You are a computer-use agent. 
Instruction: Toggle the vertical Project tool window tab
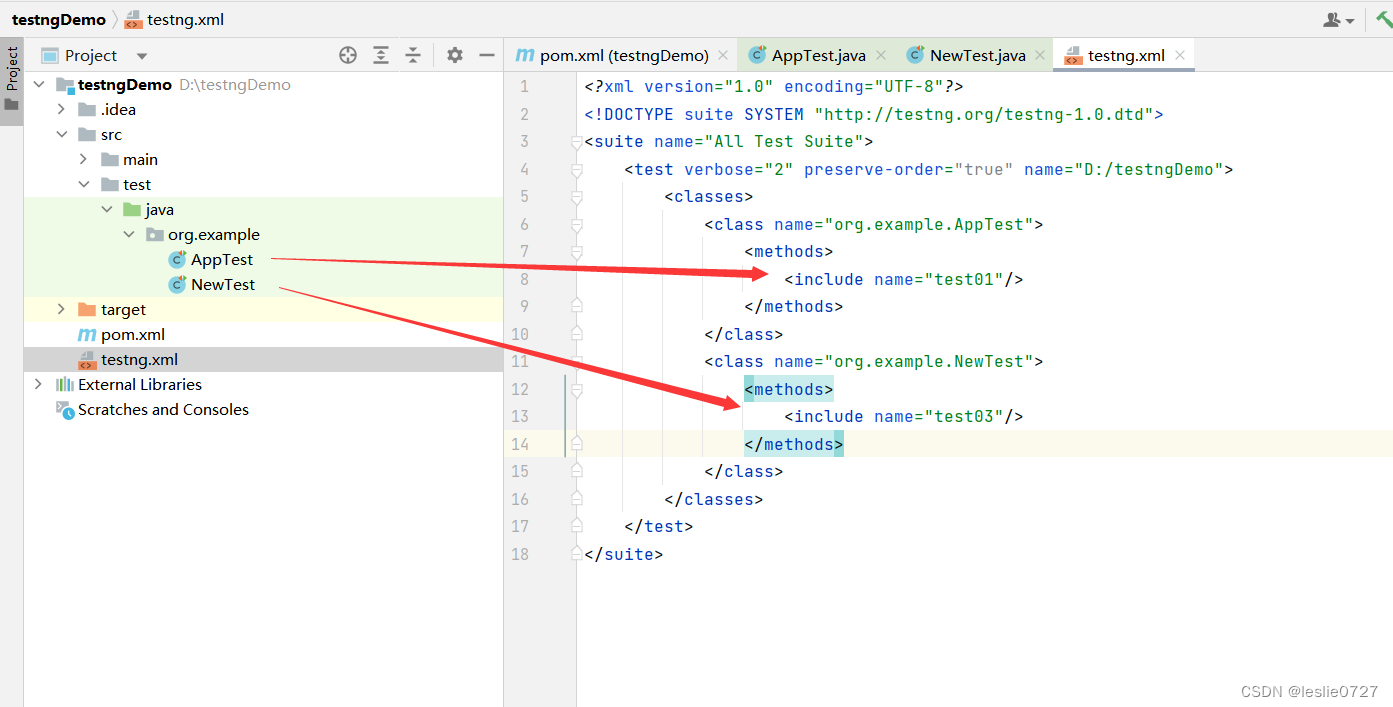coord(12,82)
